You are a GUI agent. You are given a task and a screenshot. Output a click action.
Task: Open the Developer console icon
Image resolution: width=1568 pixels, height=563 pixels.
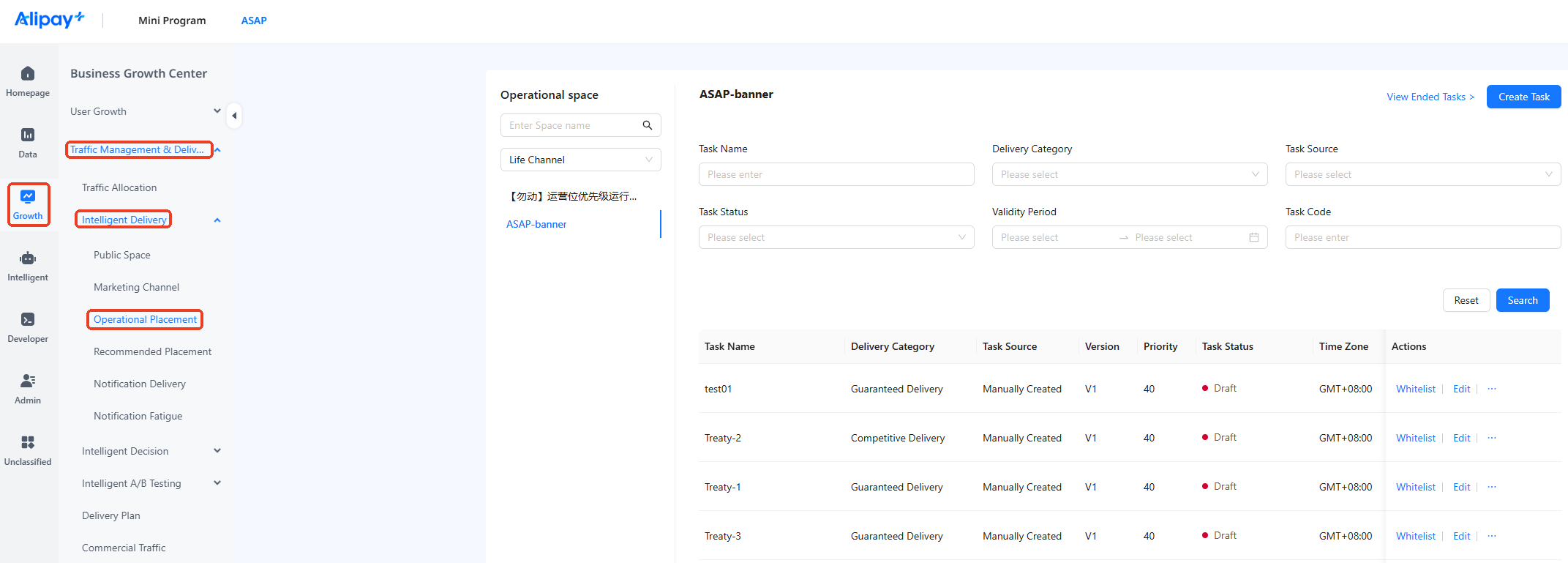click(28, 319)
